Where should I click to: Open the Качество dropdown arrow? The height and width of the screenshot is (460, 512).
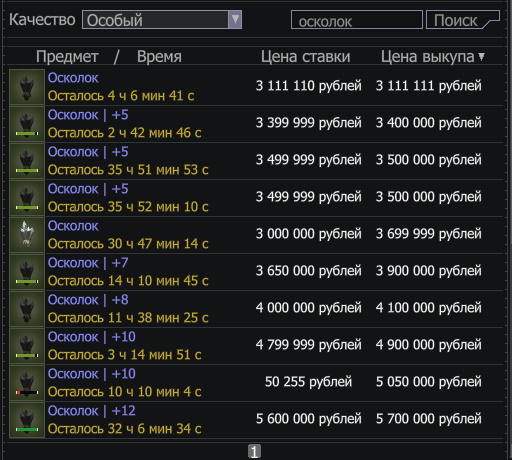235,20
